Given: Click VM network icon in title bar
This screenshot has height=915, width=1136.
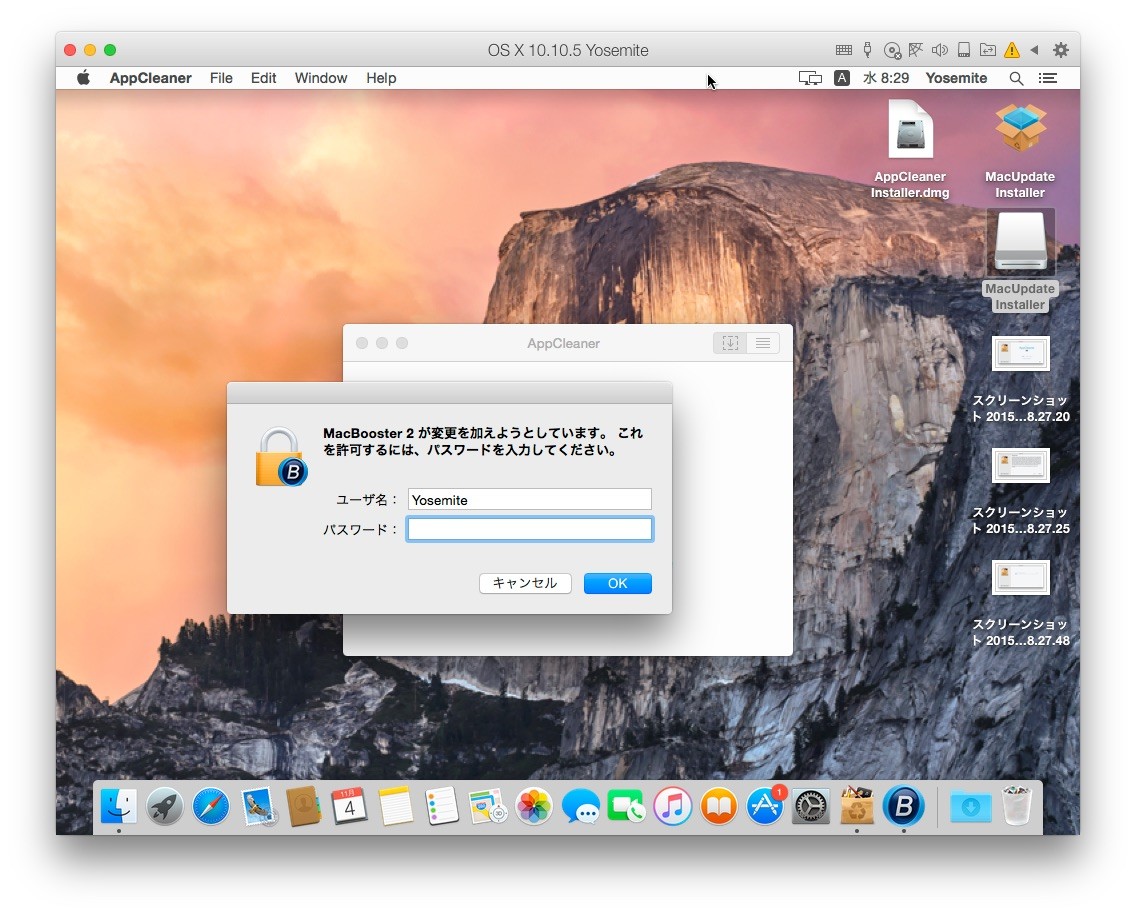Looking at the screenshot, I should pyautogui.click(x=916, y=50).
